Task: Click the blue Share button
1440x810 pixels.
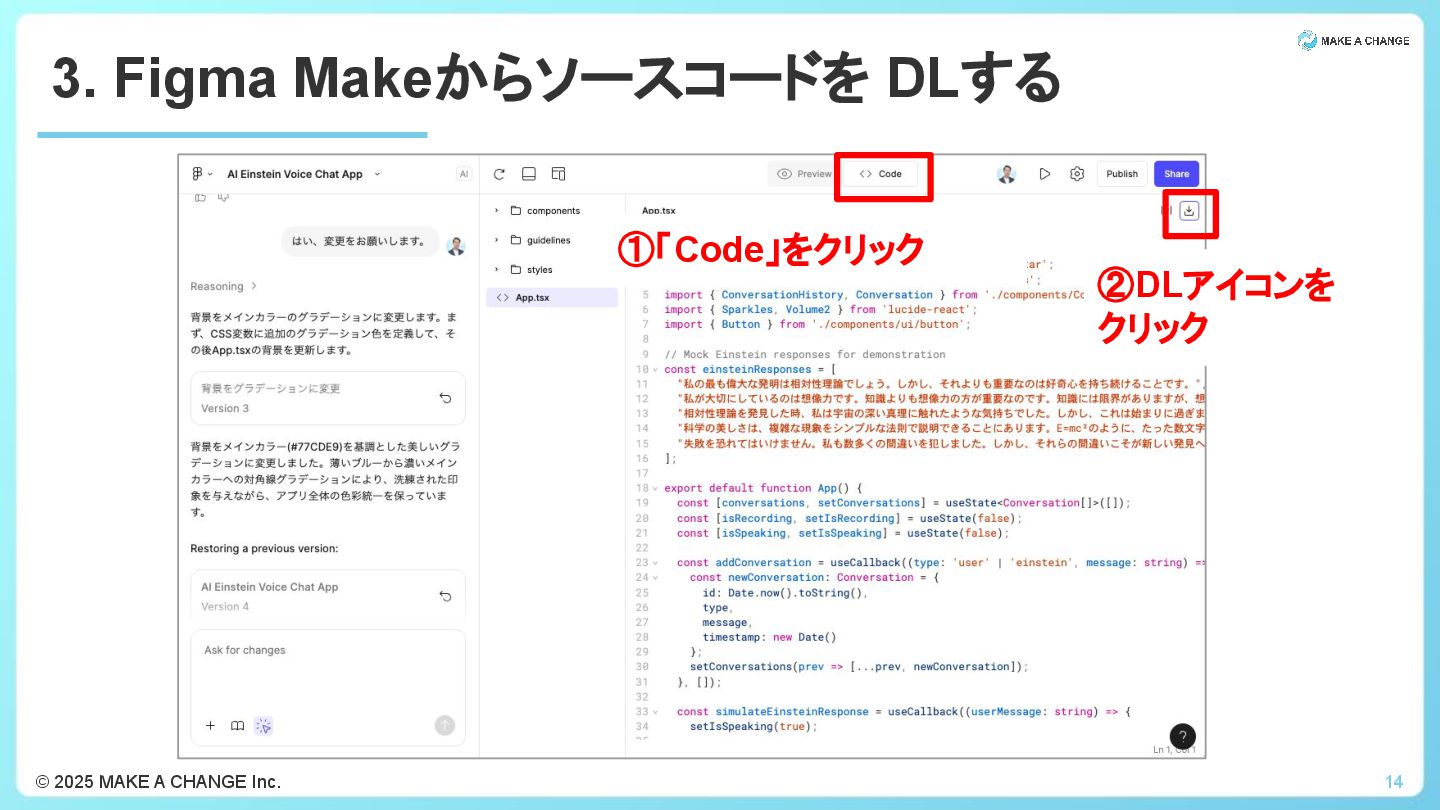Action: tap(1177, 174)
